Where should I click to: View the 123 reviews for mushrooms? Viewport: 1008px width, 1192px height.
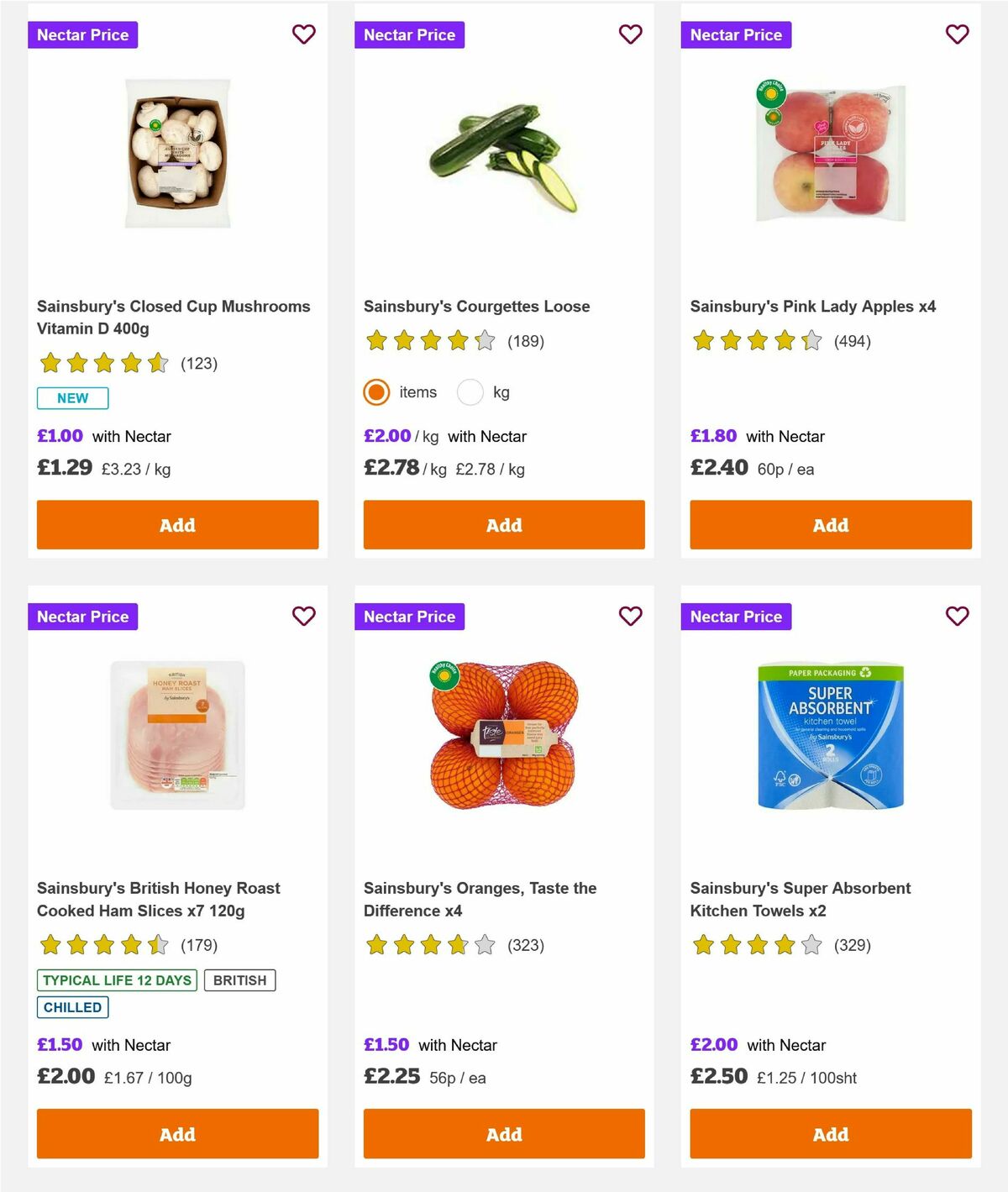pos(199,363)
